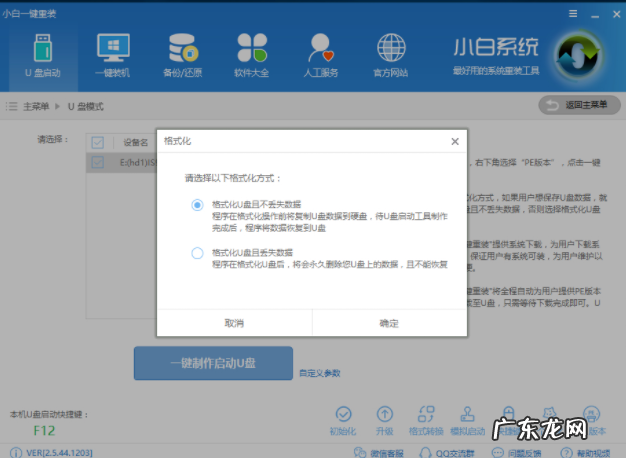Click 返回主菜单 button
This screenshot has height=458, width=626.
[x=579, y=105]
